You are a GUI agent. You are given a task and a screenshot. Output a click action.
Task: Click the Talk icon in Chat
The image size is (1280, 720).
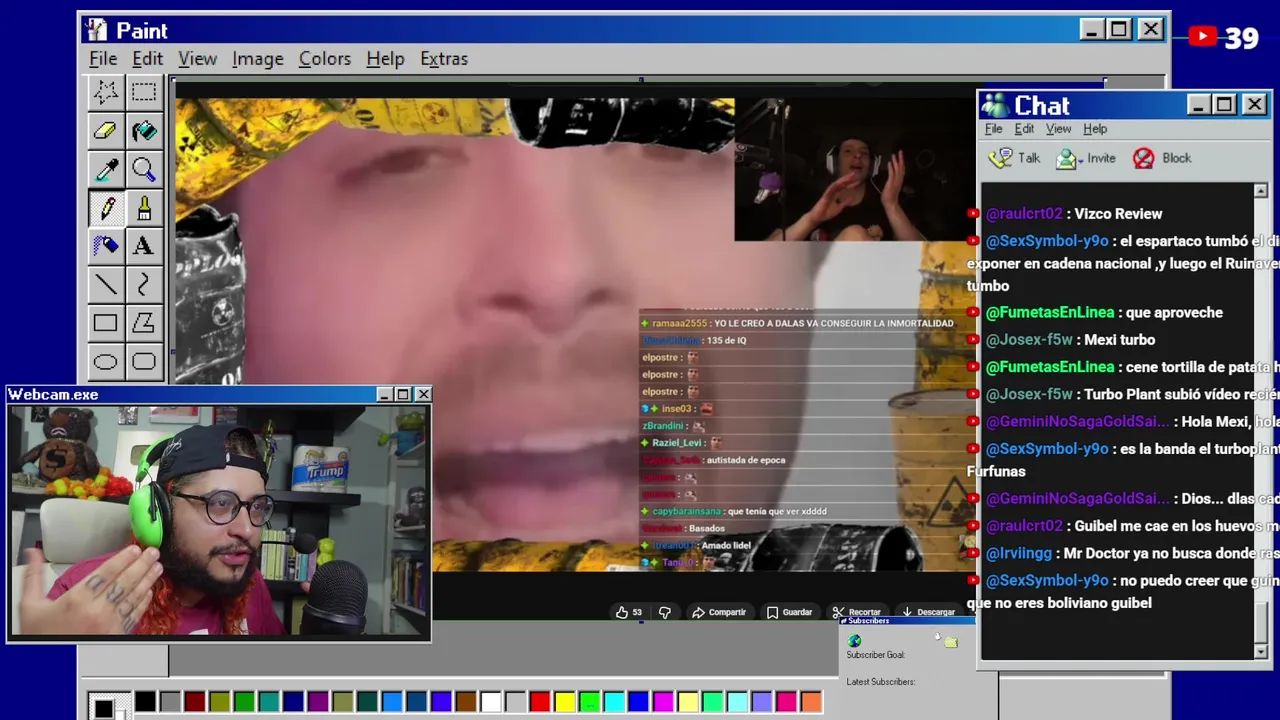[x=1000, y=158]
